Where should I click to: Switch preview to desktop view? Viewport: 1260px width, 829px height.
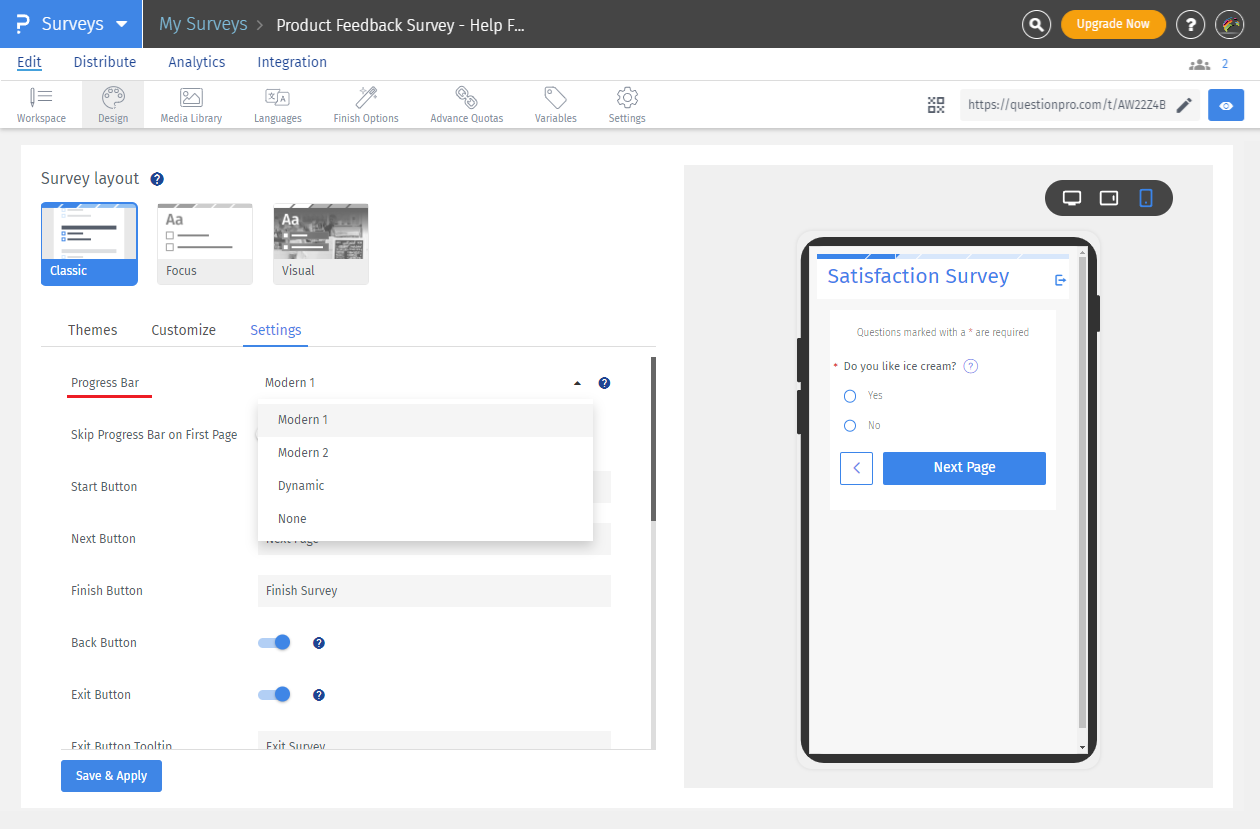click(1071, 197)
